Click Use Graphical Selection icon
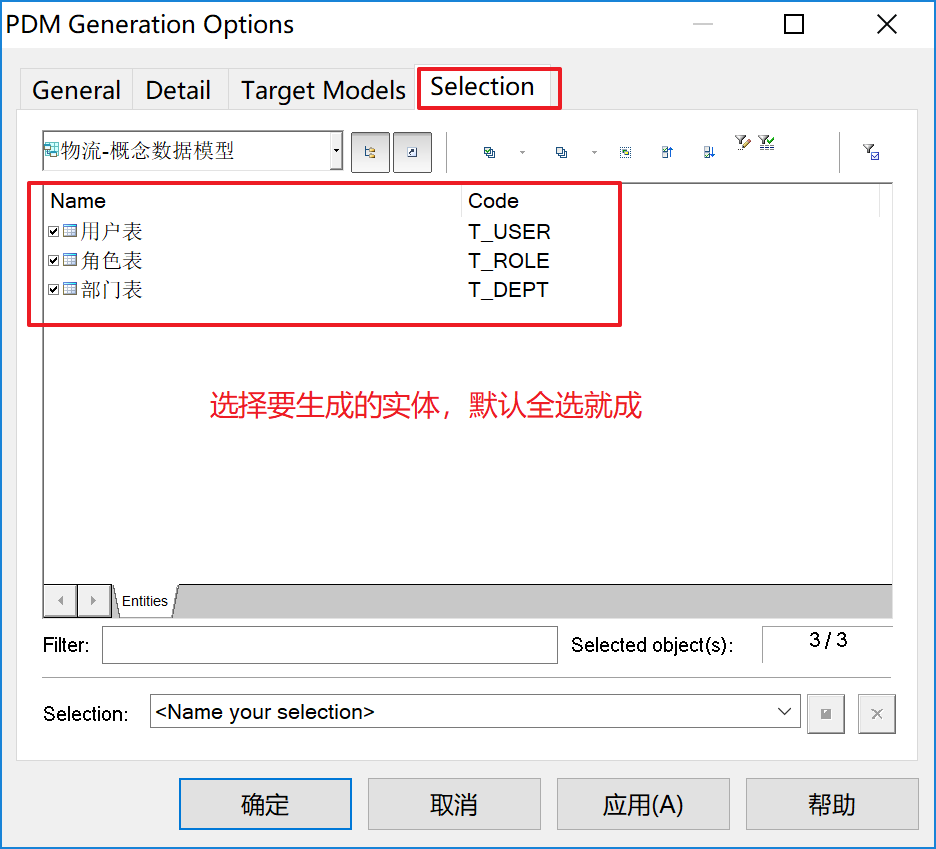936x849 pixels. click(x=625, y=152)
